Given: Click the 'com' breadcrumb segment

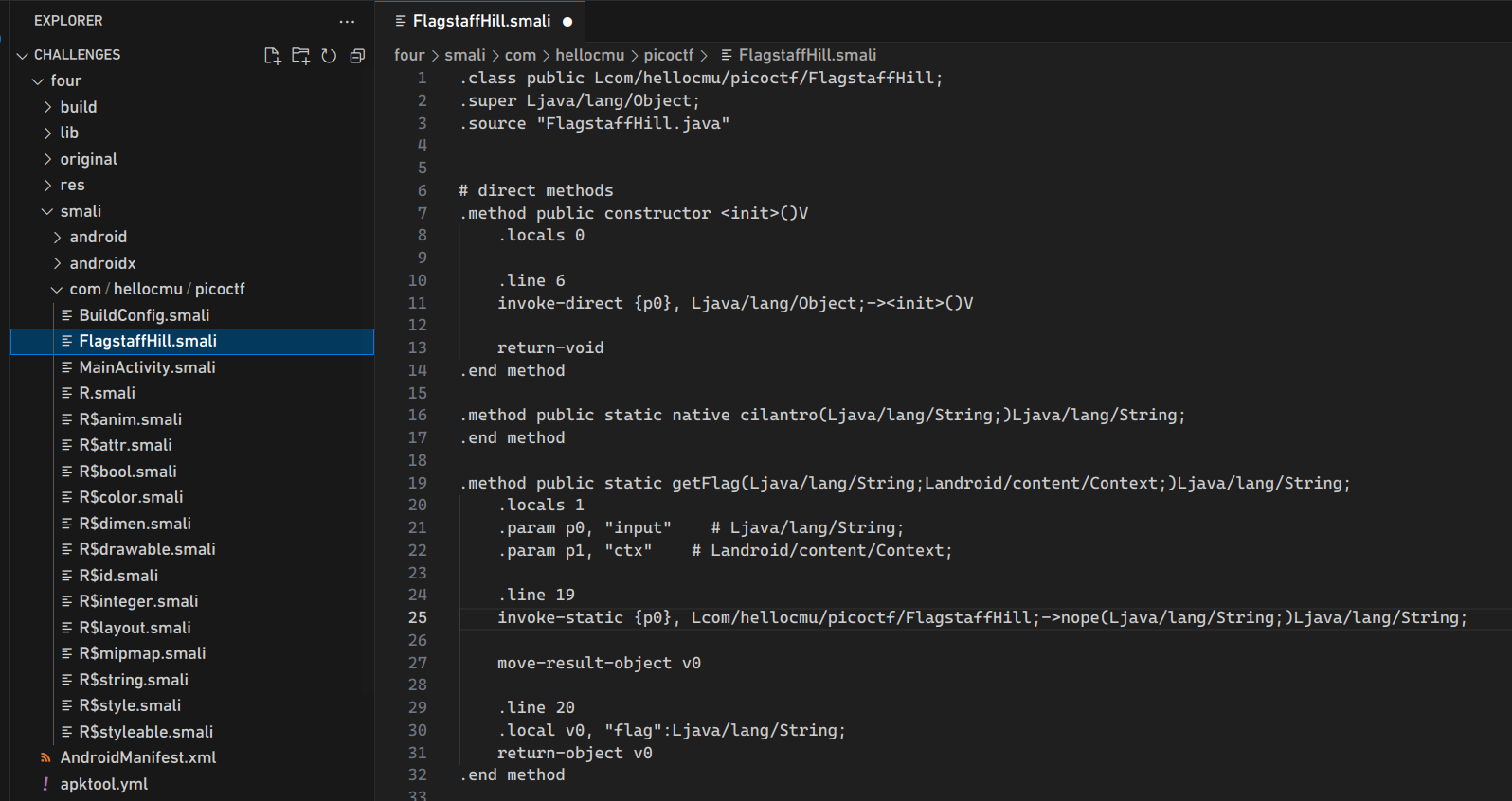Looking at the screenshot, I should pos(520,55).
